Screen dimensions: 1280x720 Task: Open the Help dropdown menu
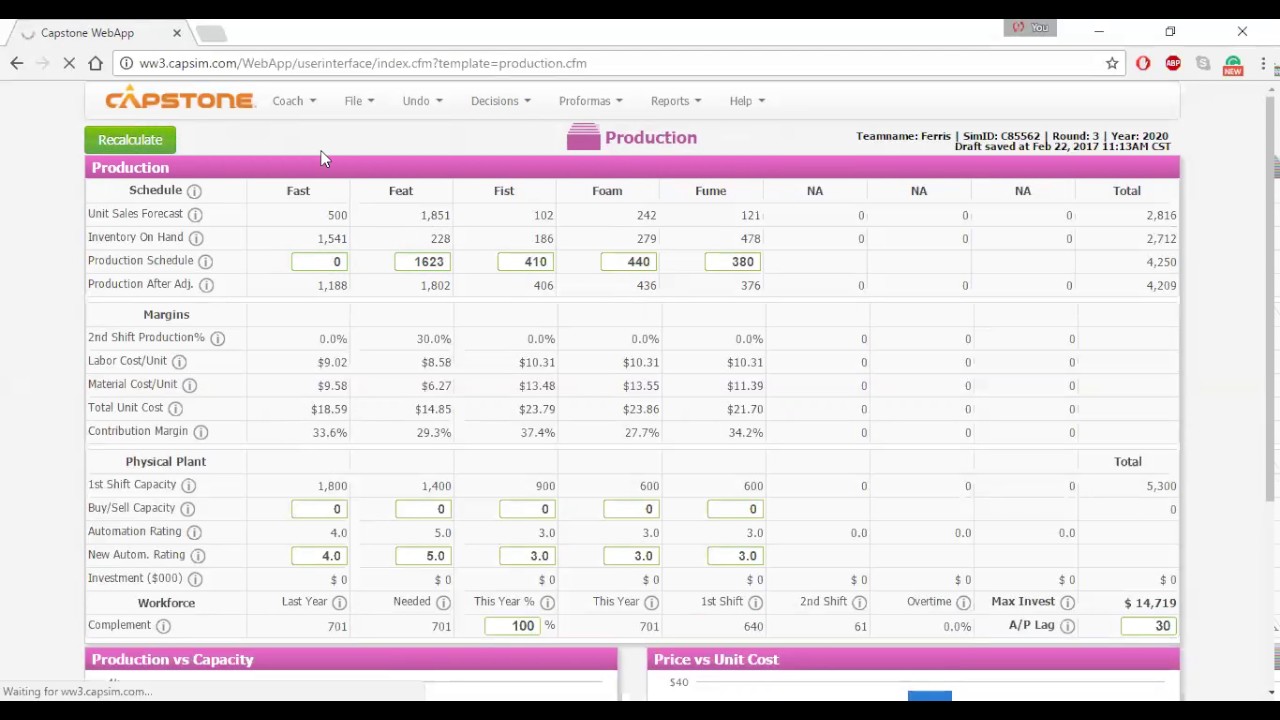tap(747, 101)
